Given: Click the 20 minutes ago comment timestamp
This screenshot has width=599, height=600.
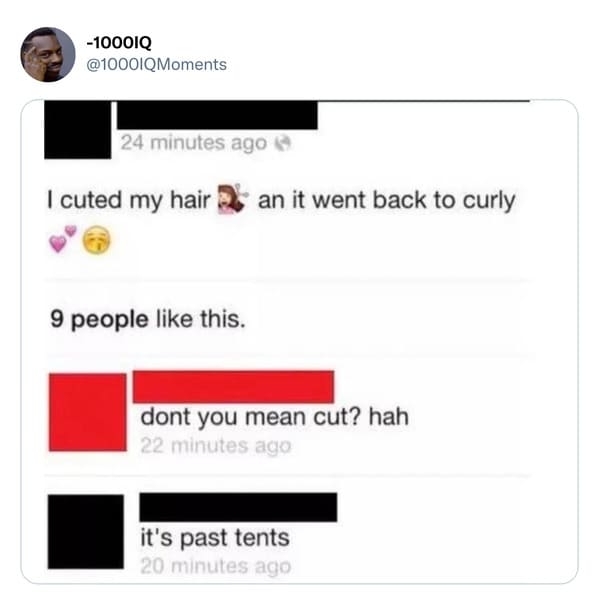Looking at the screenshot, I should coord(216,566).
